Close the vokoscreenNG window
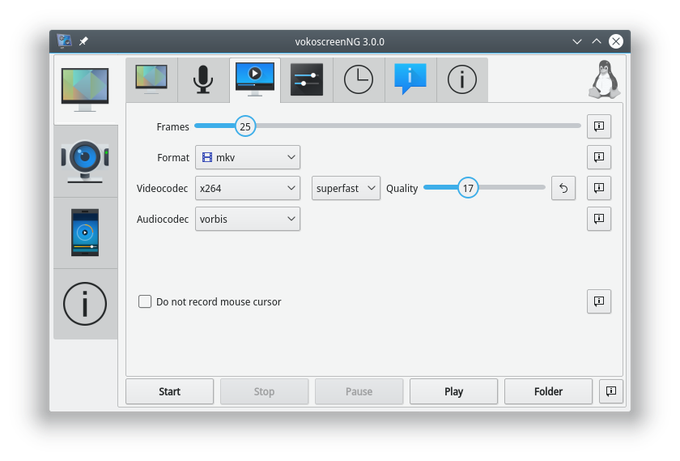This screenshot has width=680, height=461. point(616,41)
